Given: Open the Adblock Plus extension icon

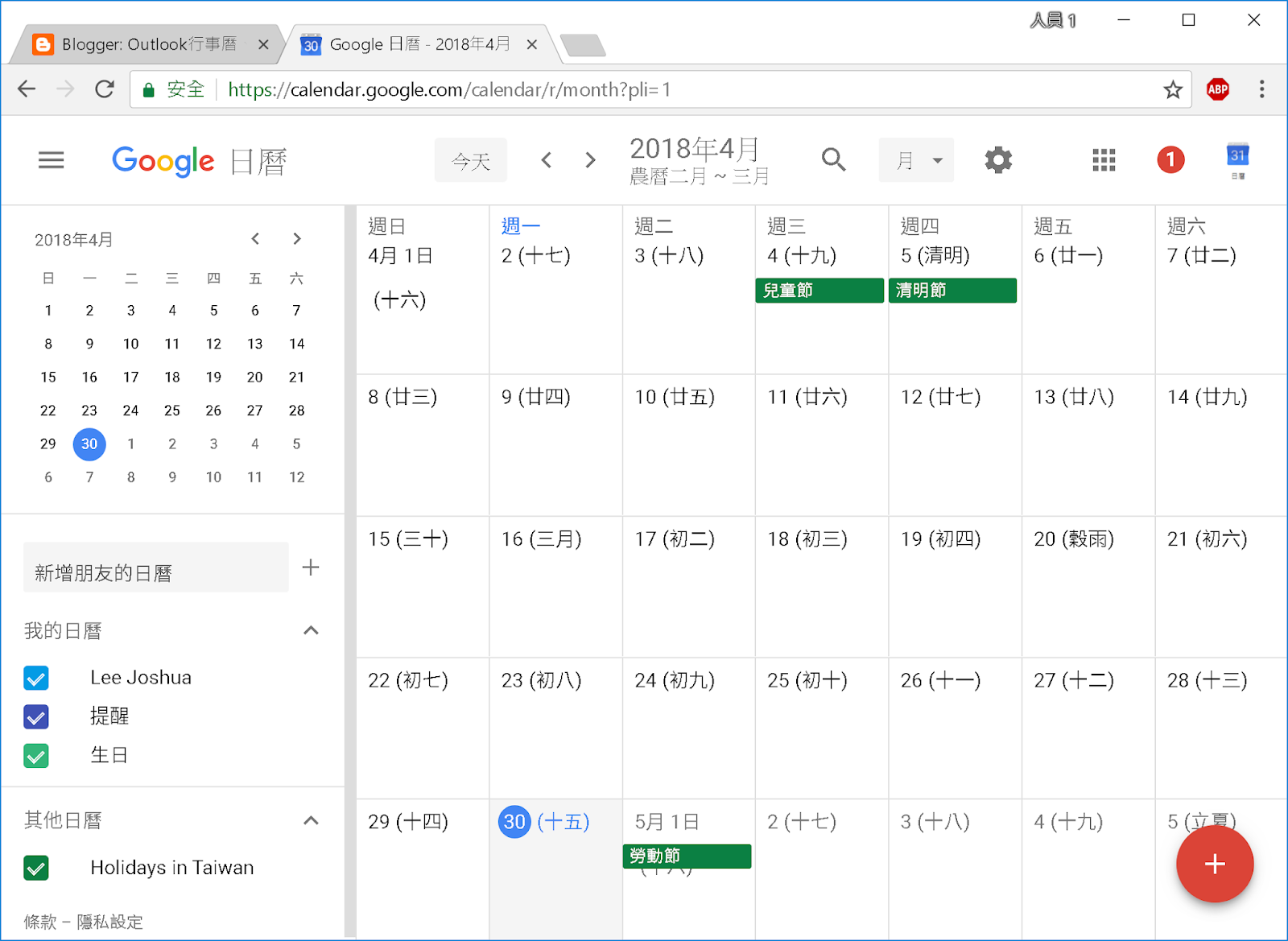Looking at the screenshot, I should (1218, 89).
